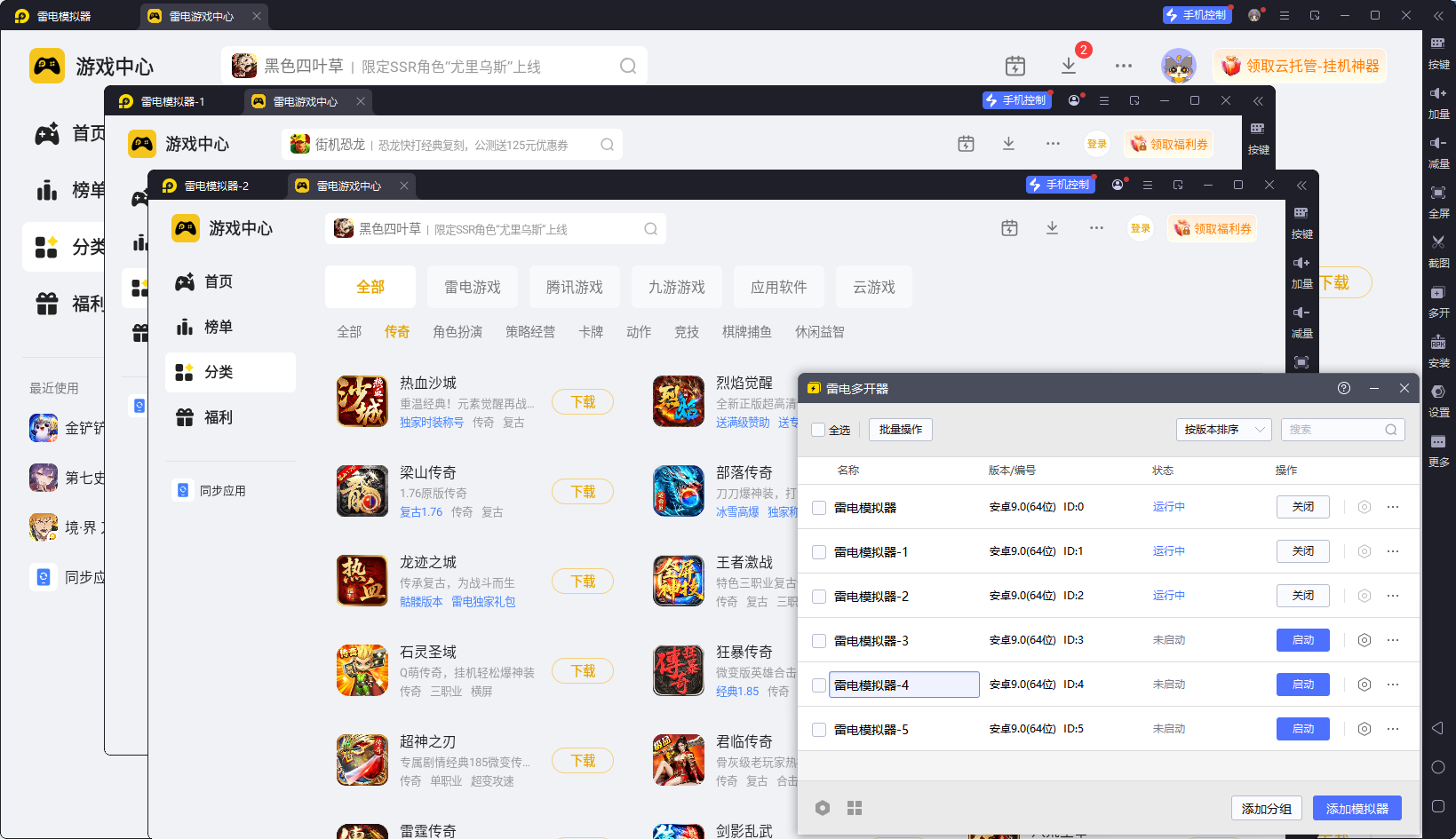The image size is (1456, 839).
Task: Start 雷电模拟器-4 with its 启动 button
Action: point(1303,685)
